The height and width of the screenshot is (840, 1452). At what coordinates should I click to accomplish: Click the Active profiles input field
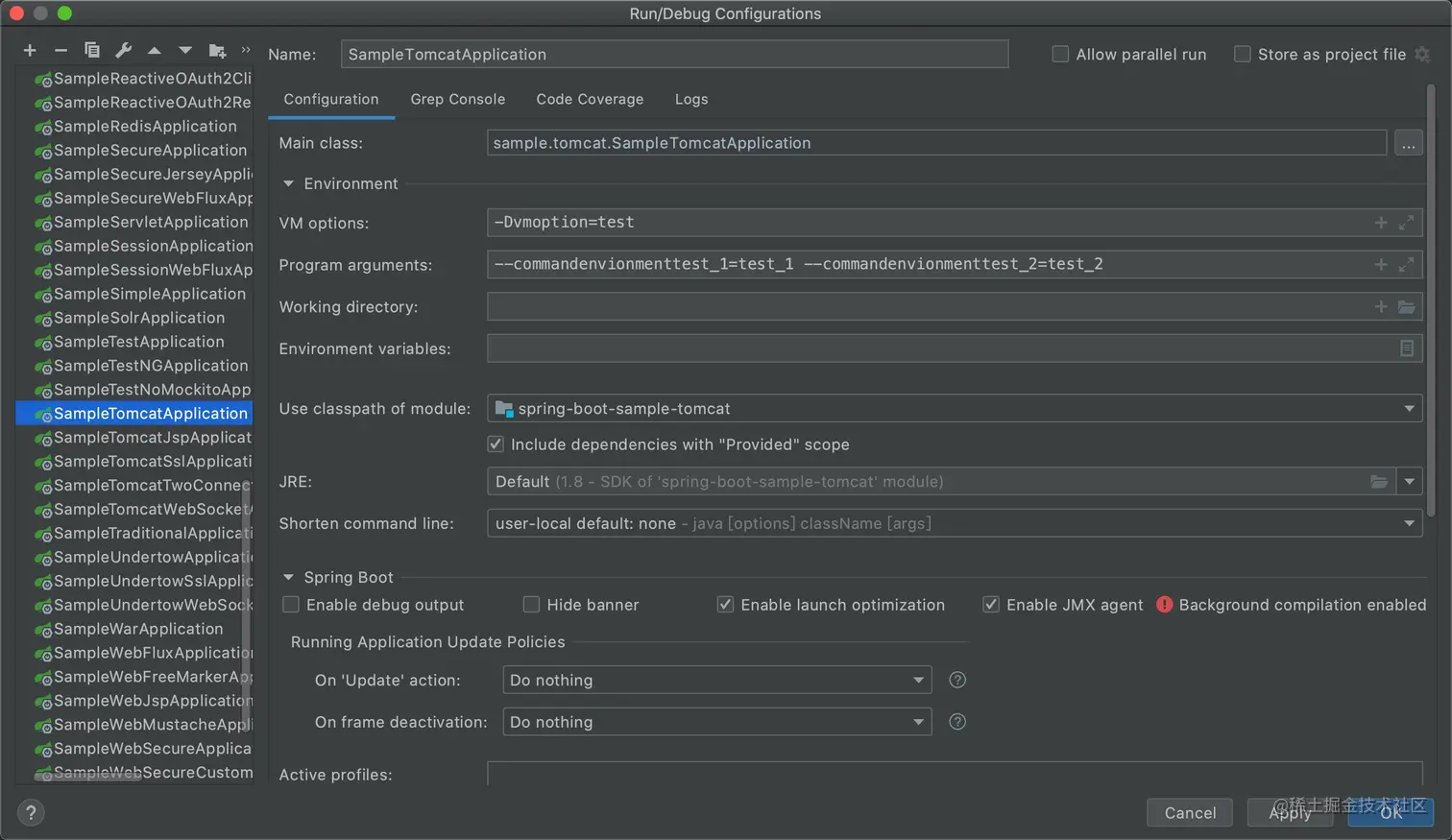pyautogui.click(x=955, y=774)
